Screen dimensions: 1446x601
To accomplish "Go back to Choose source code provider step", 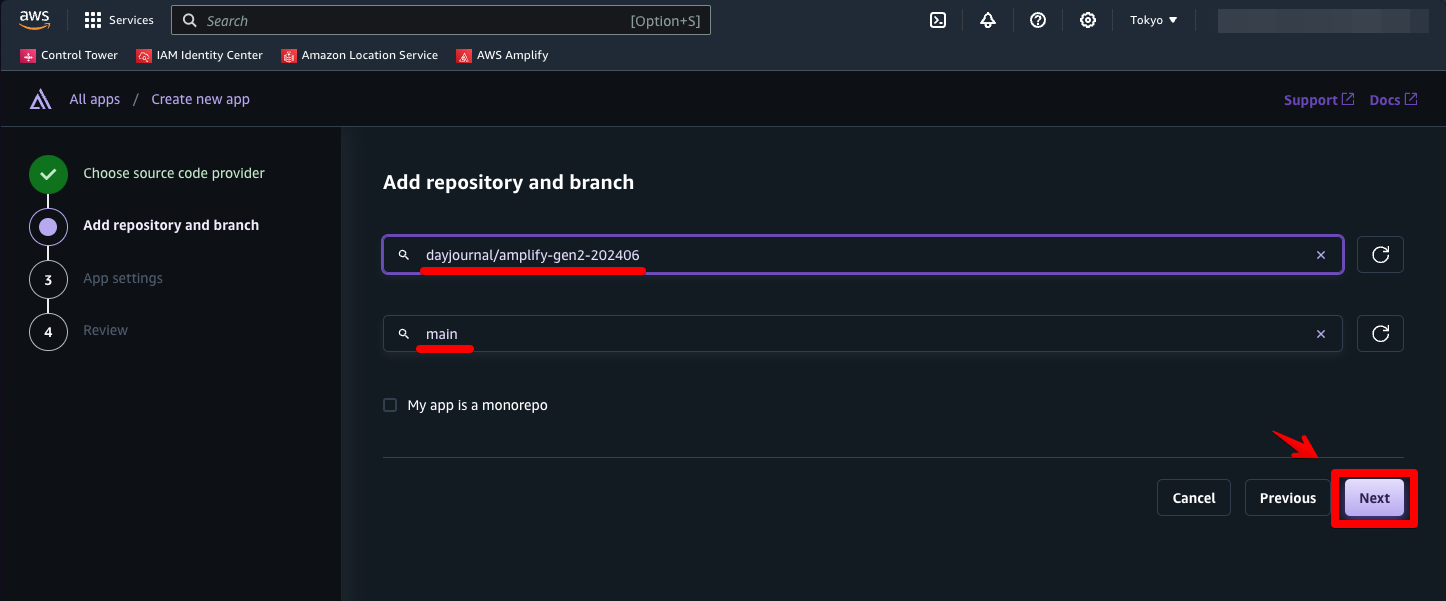I will (173, 173).
